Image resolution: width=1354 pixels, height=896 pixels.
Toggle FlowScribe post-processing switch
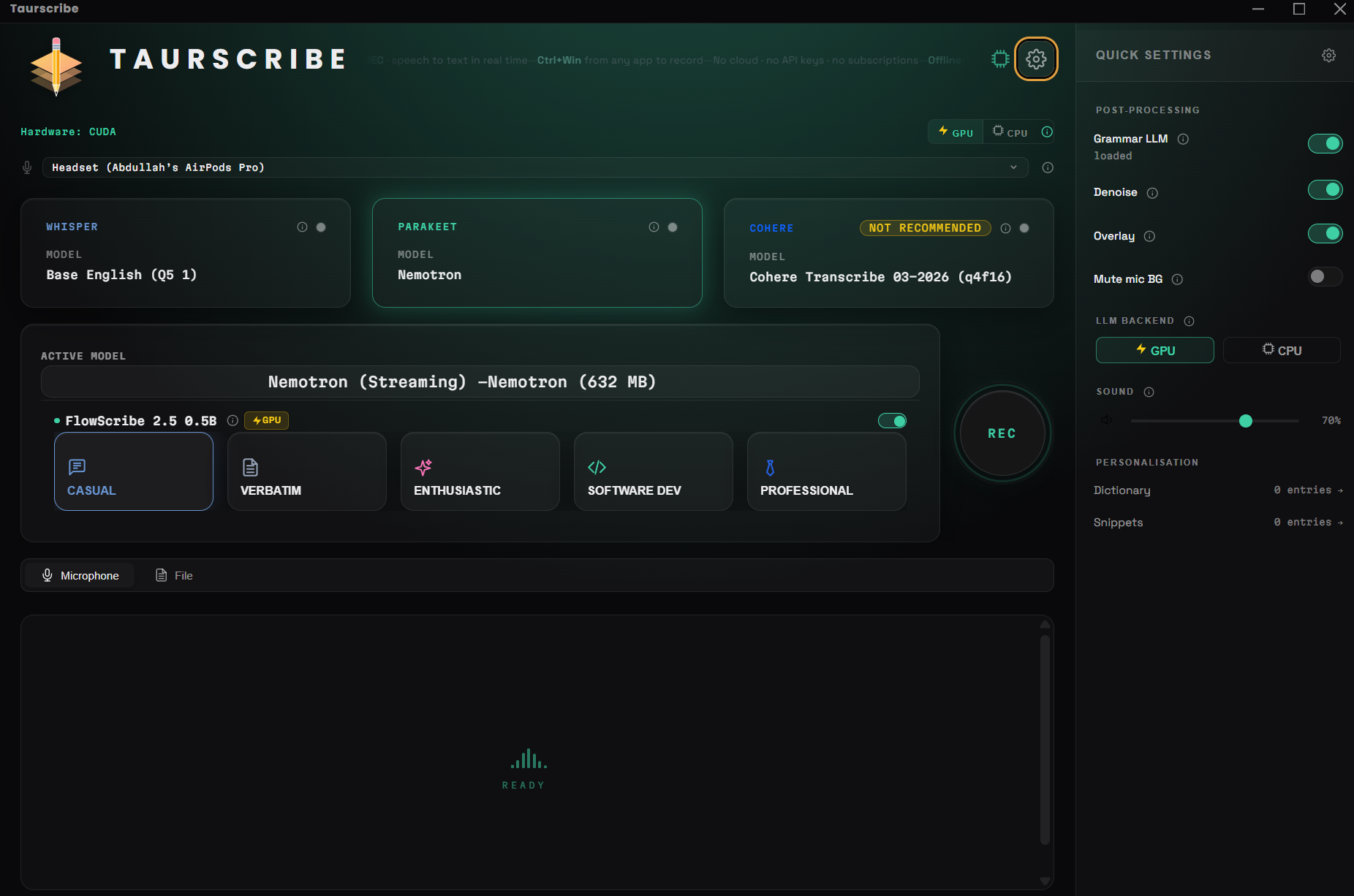pyautogui.click(x=892, y=421)
